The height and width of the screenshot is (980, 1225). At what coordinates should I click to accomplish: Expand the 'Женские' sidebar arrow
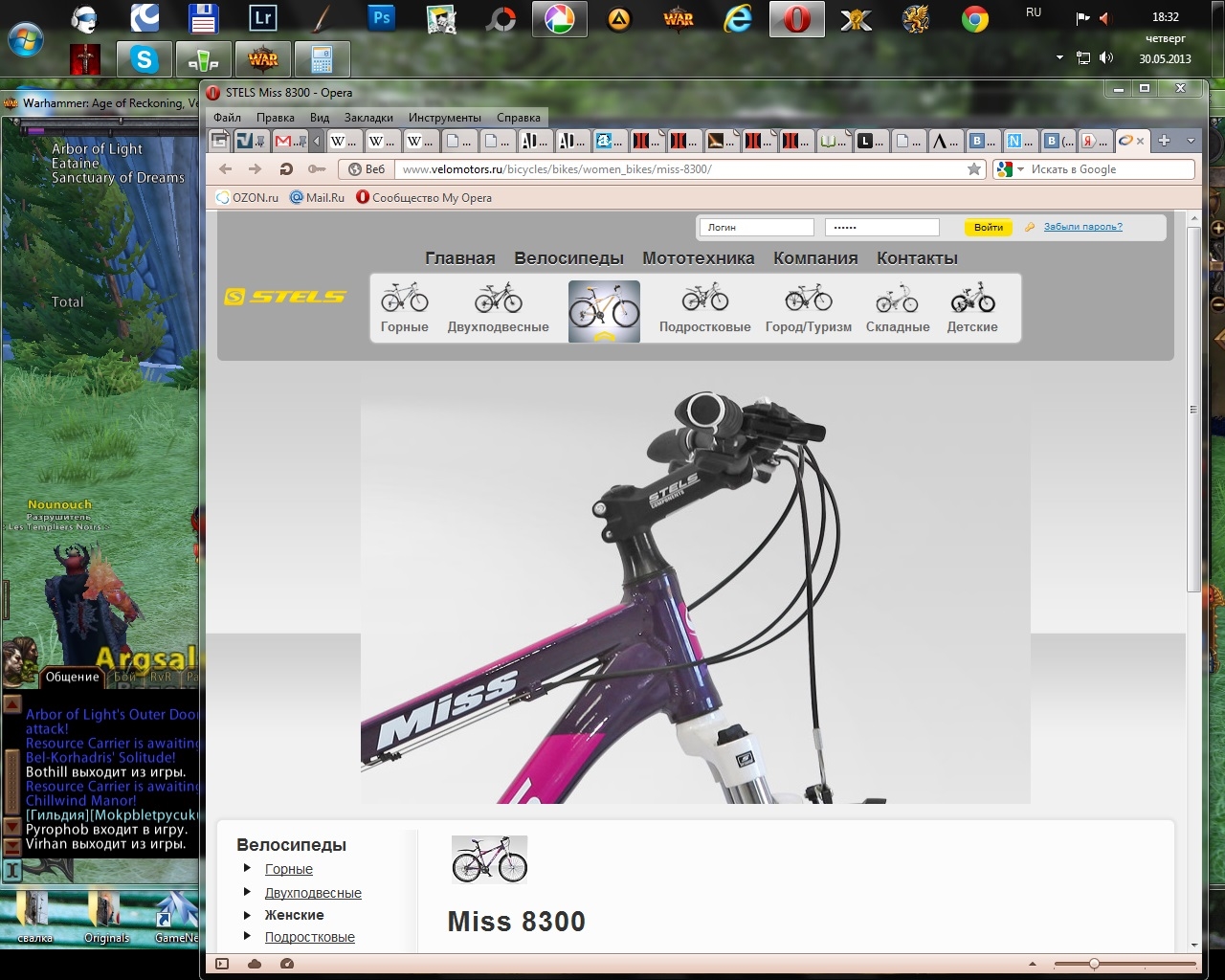point(247,915)
